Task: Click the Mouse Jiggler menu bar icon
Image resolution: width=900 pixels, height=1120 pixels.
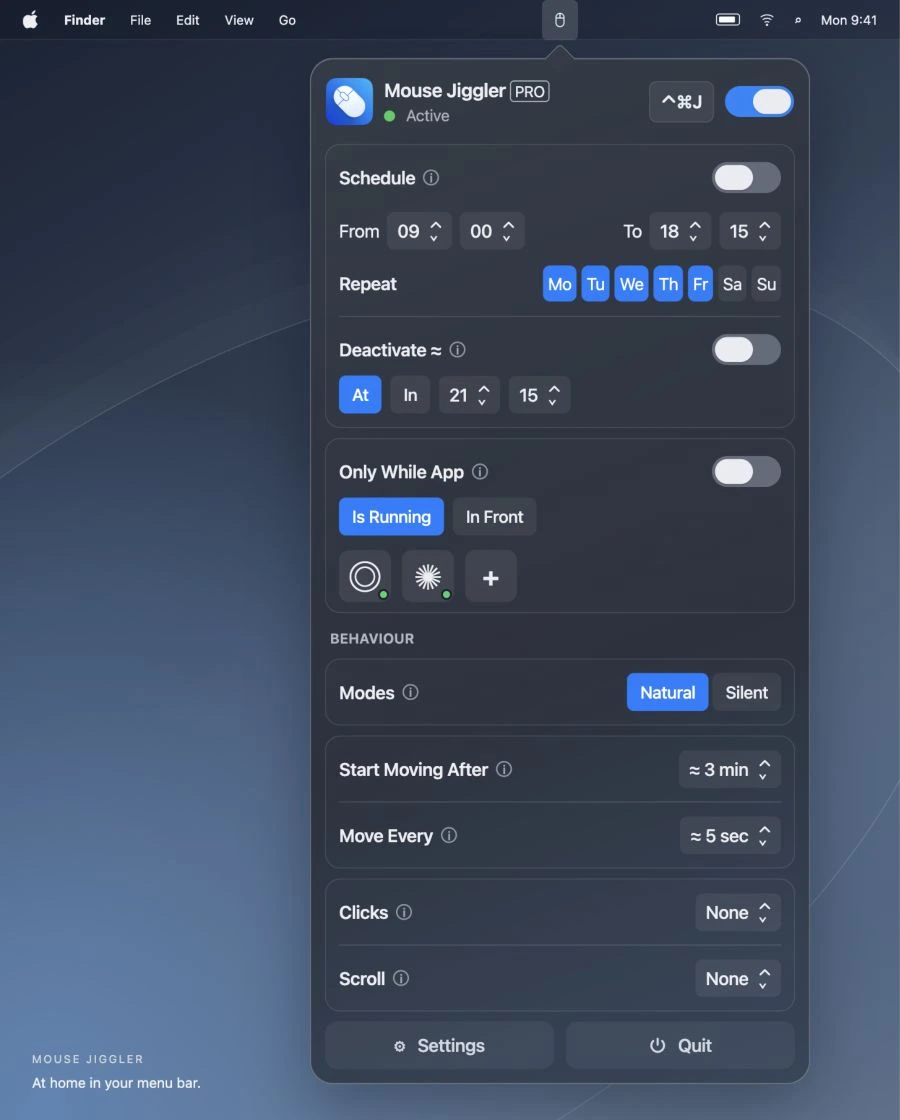Action: click(559, 20)
